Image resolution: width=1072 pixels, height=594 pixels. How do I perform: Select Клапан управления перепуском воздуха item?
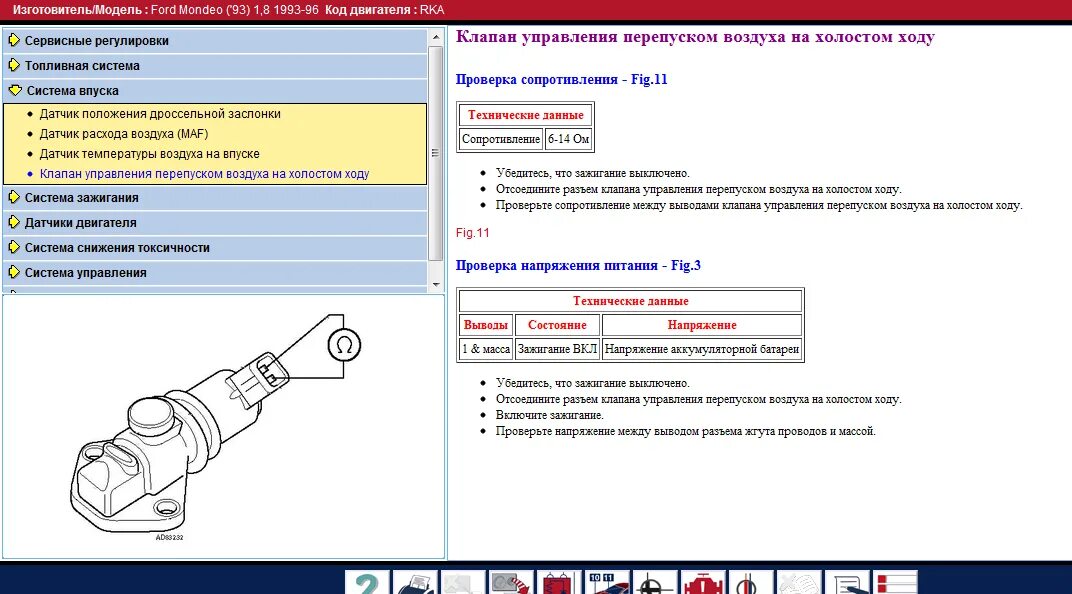[x=204, y=174]
